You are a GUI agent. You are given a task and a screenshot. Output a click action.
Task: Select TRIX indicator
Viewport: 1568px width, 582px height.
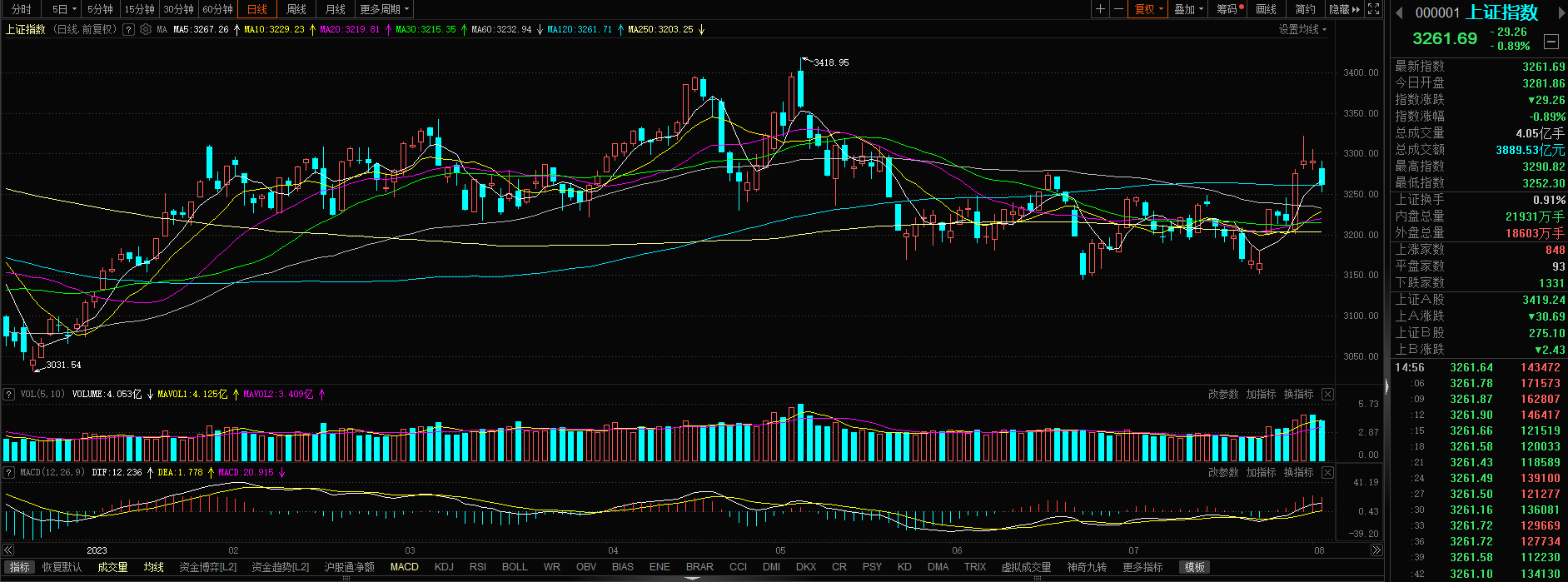click(975, 567)
